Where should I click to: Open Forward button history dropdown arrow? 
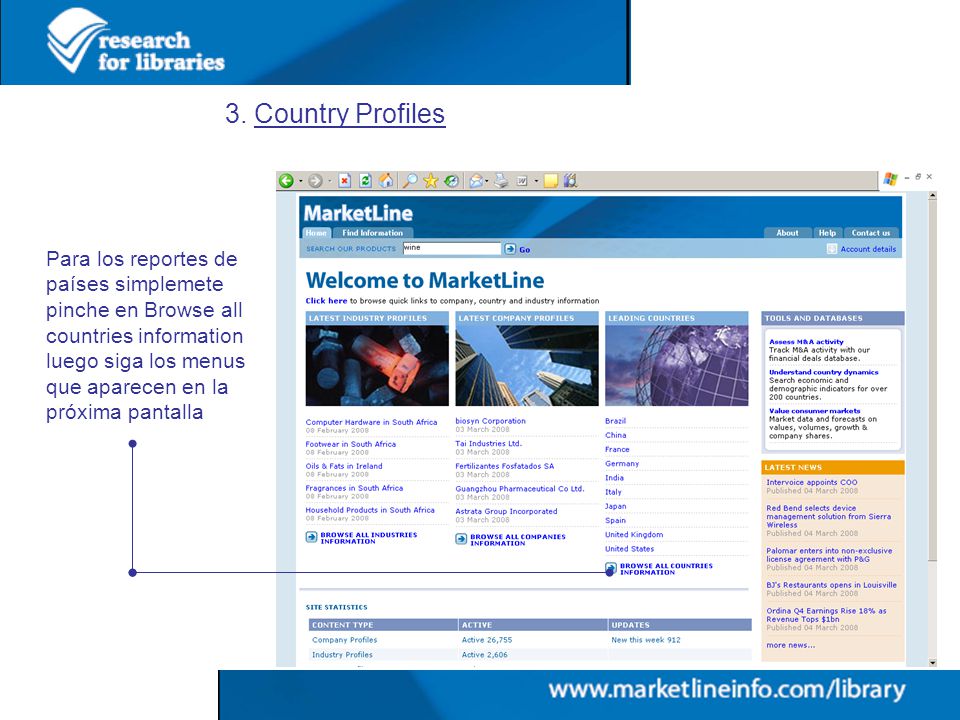coord(329,181)
